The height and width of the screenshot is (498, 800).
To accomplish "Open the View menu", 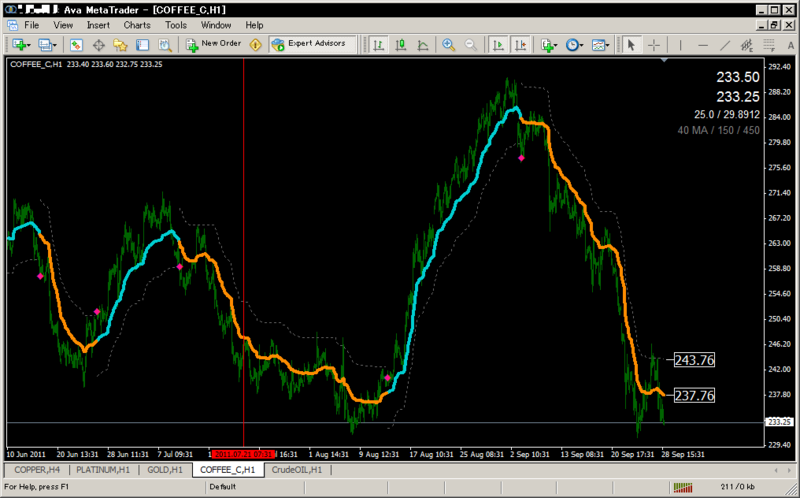I will (63, 25).
